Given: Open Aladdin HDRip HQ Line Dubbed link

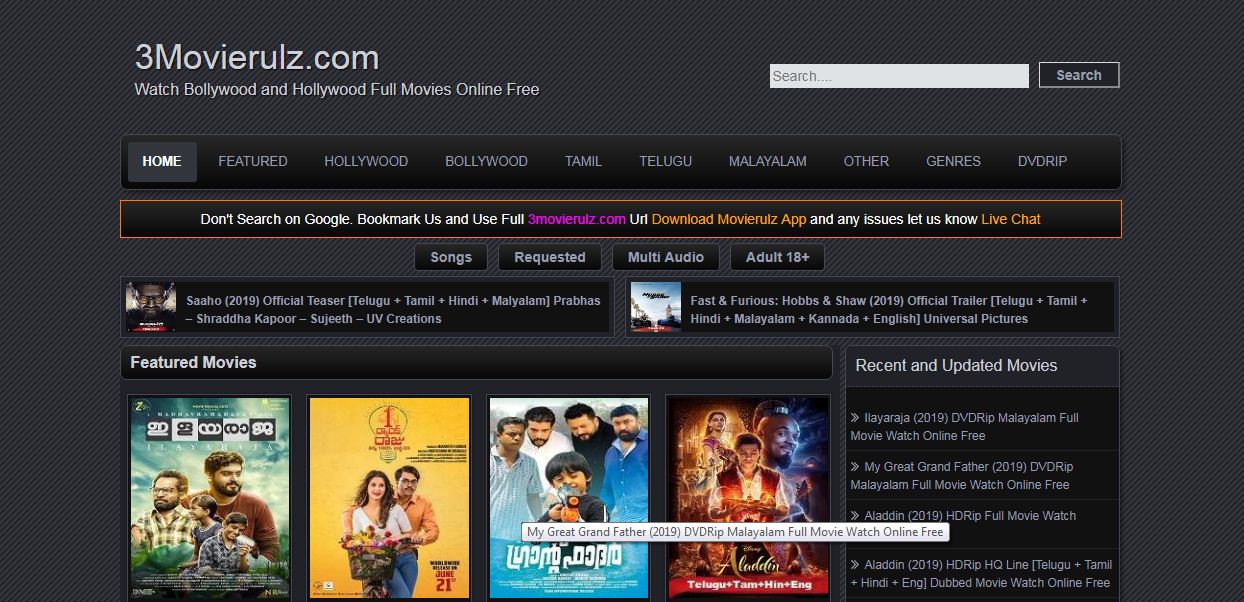Looking at the screenshot, I should 981,574.
